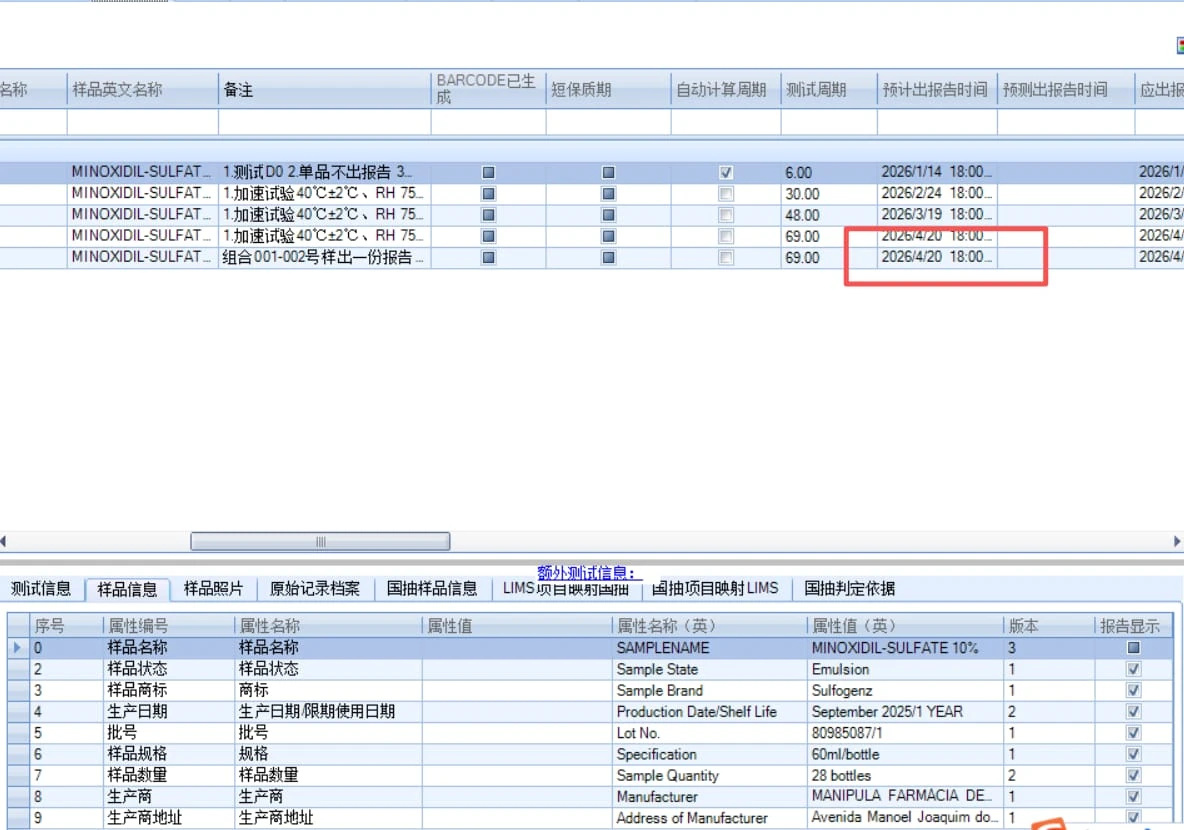This screenshot has width=1184, height=830.
Task: Toggle 短保质期 checkbox in the 30.00 row
Action: pos(608,193)
